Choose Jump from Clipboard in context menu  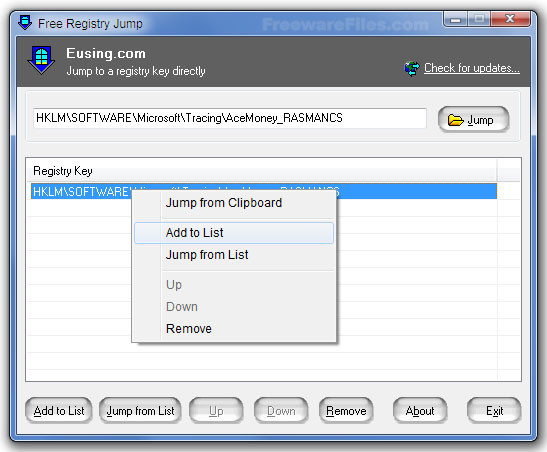point(234,203)
